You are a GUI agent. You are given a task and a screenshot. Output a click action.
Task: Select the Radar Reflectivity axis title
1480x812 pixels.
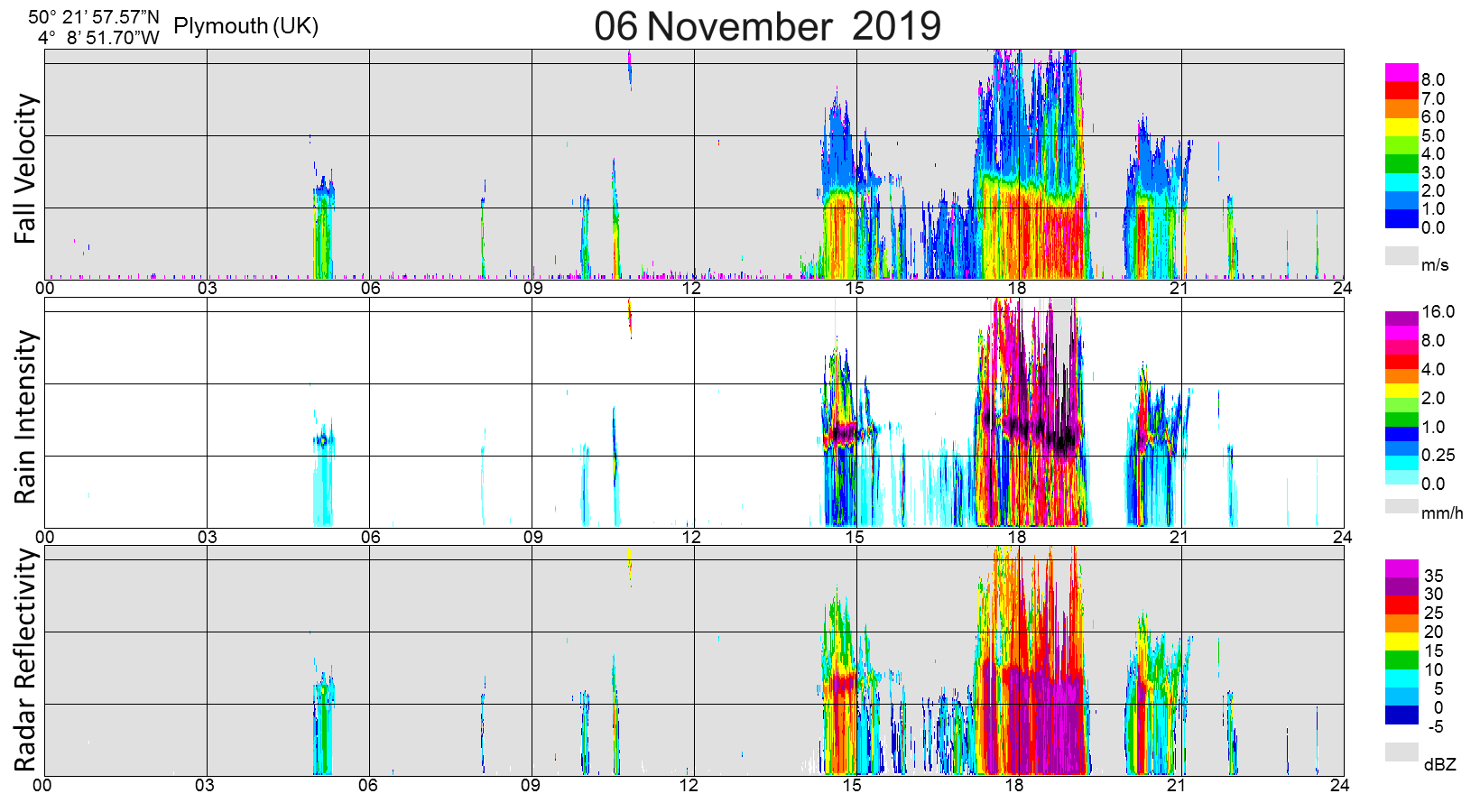[x=26, y=660]
